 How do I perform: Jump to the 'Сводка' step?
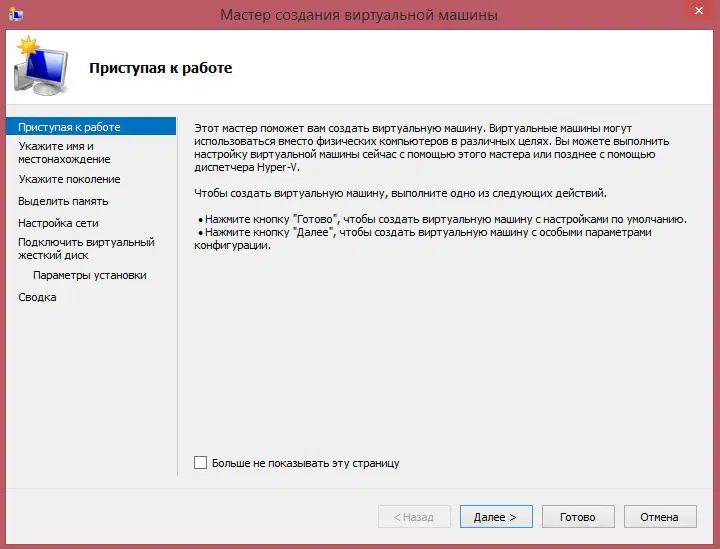pos(37,297)
